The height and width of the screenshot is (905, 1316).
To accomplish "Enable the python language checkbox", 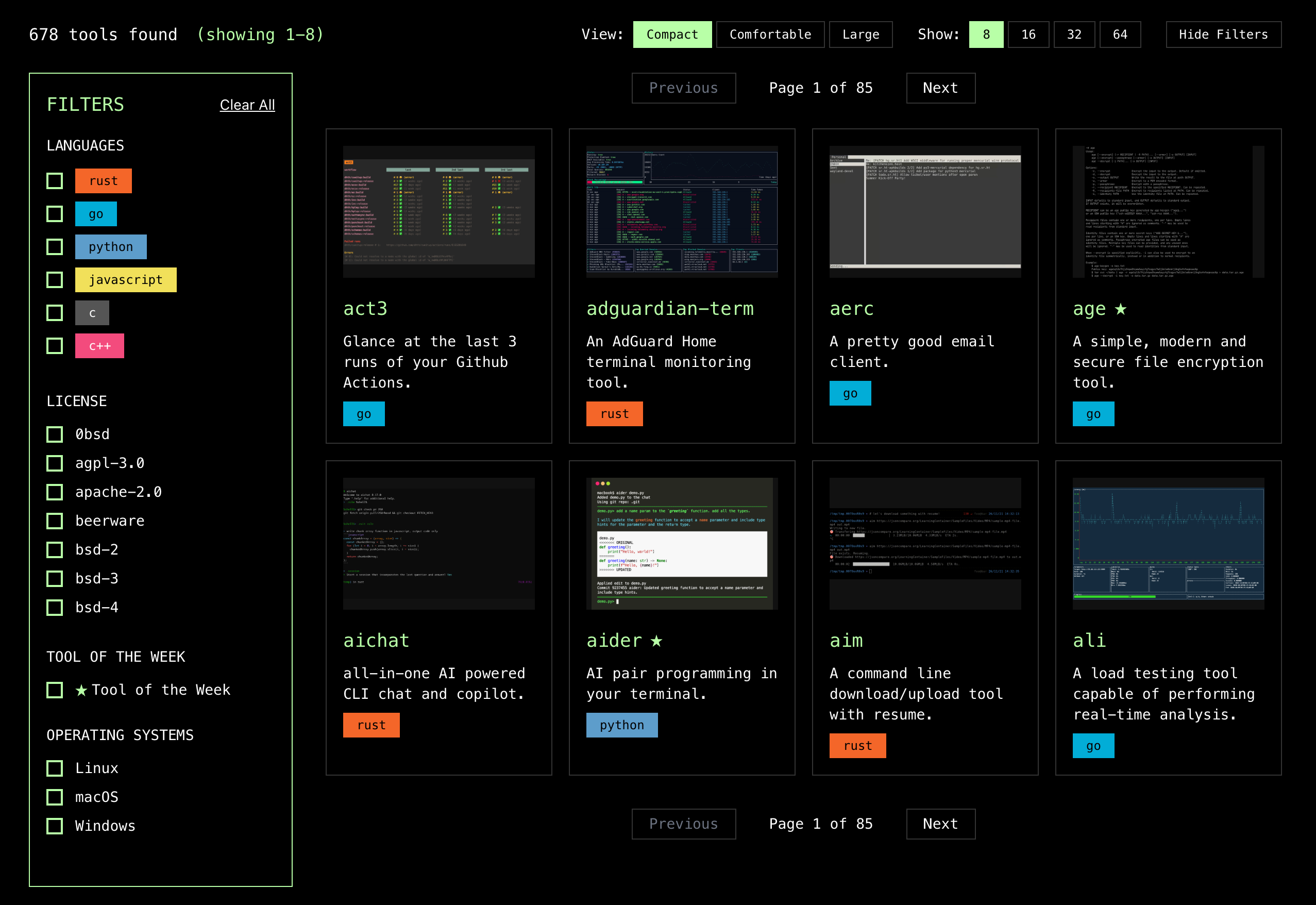I will (55, 247).
